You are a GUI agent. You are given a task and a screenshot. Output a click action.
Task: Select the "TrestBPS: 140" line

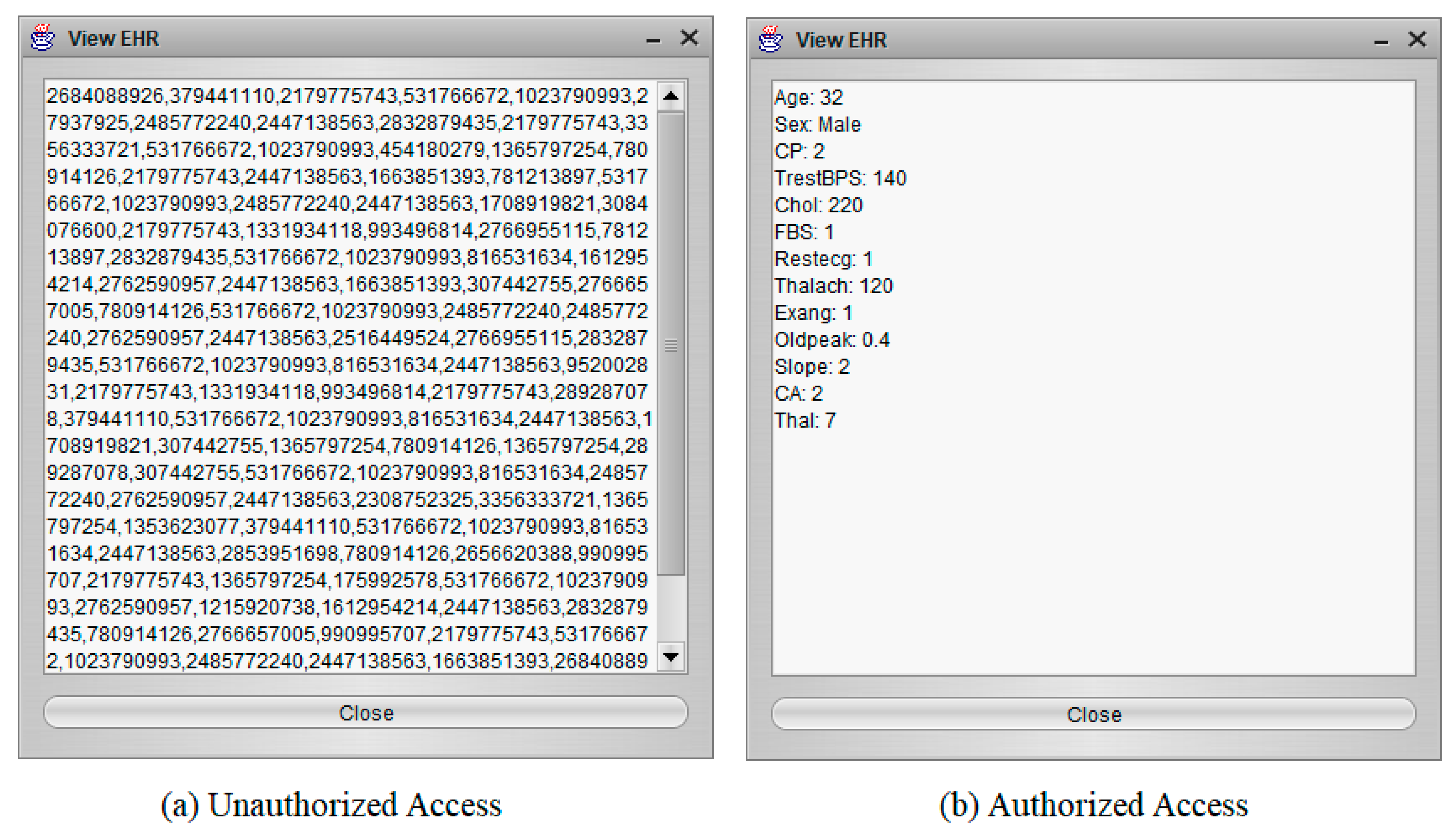point(840,178)
